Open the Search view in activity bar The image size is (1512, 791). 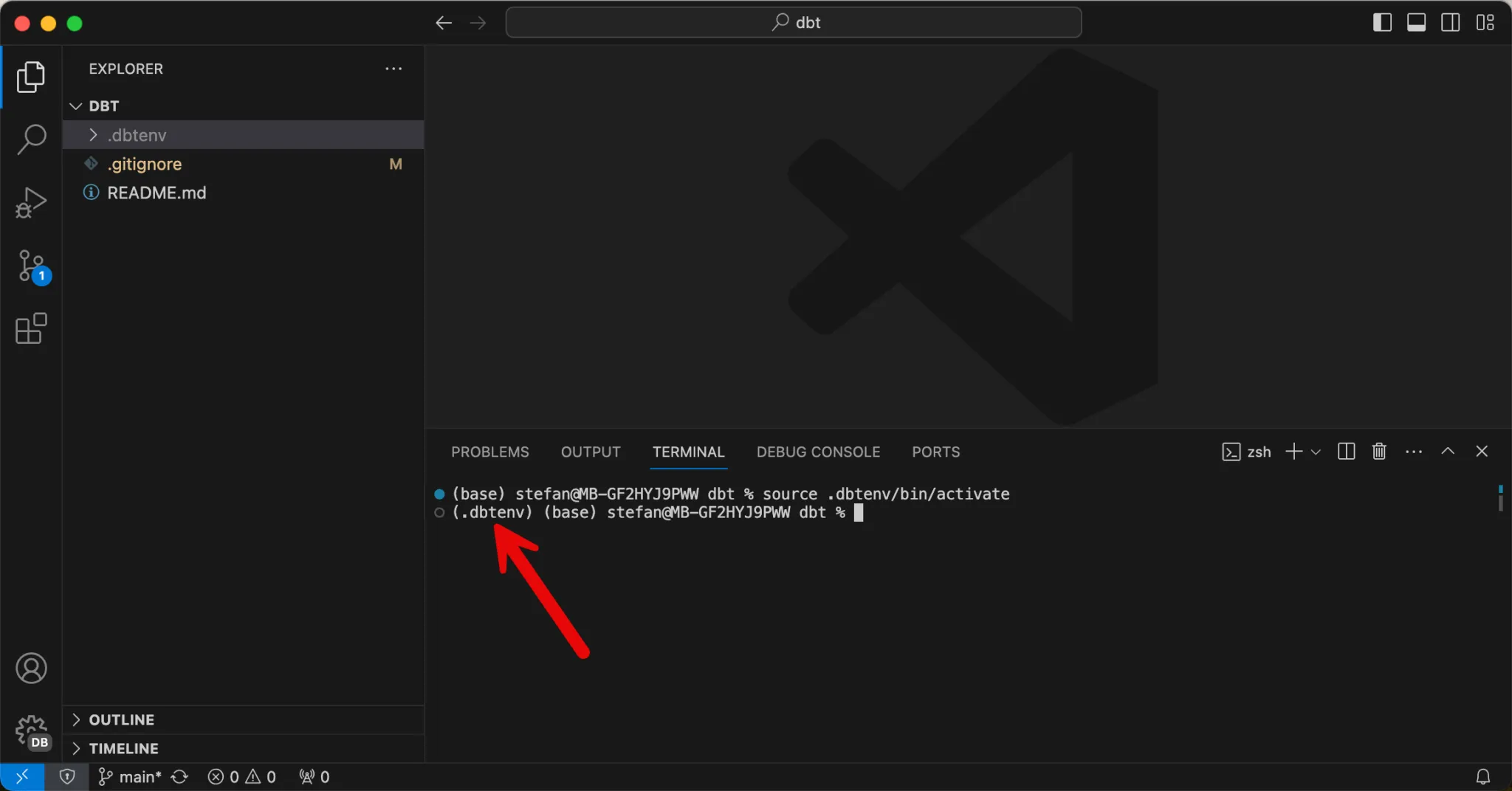(x=31, y=139)
